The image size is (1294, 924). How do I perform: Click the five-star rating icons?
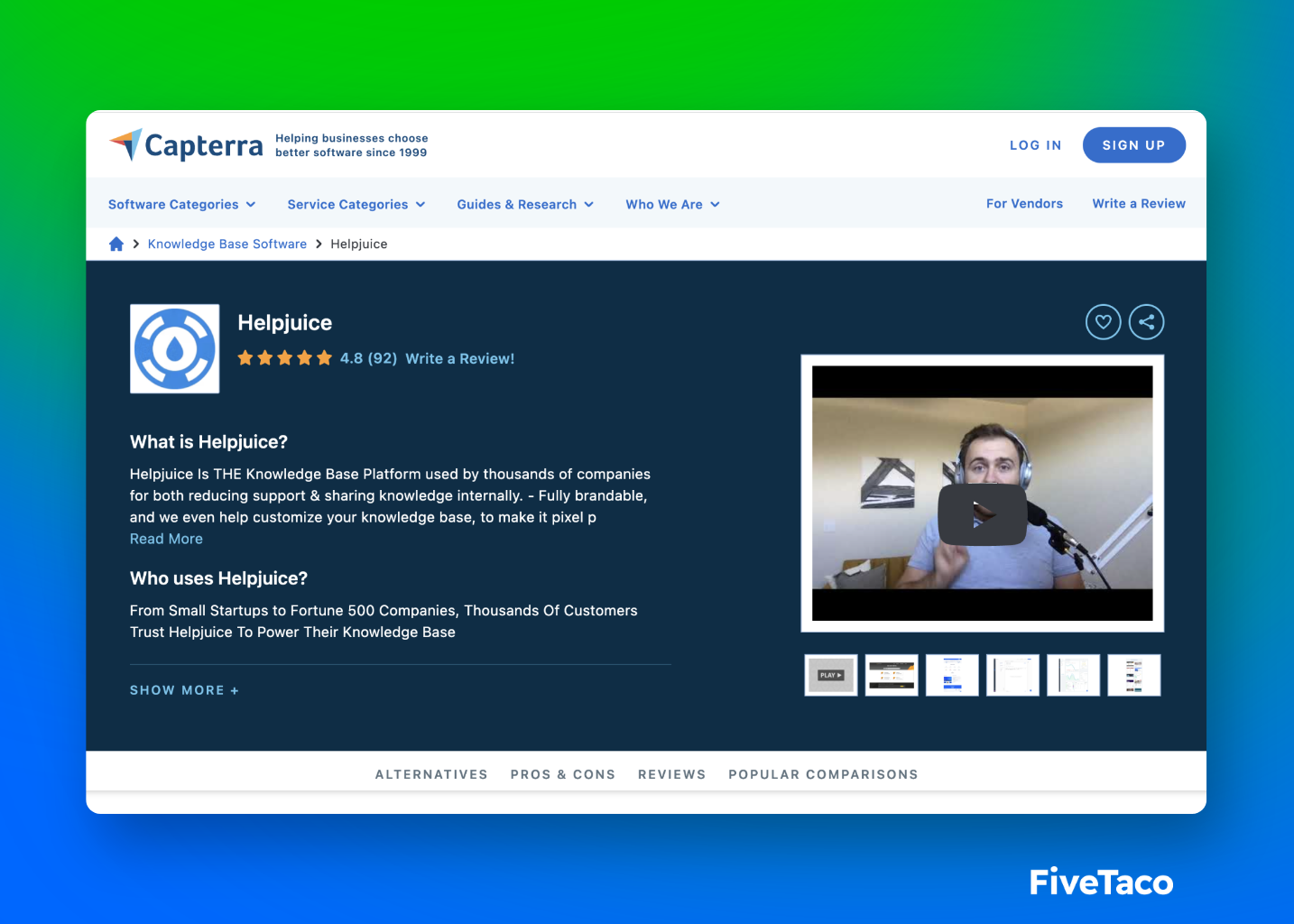pyautogui.click(x=285, y=358)
